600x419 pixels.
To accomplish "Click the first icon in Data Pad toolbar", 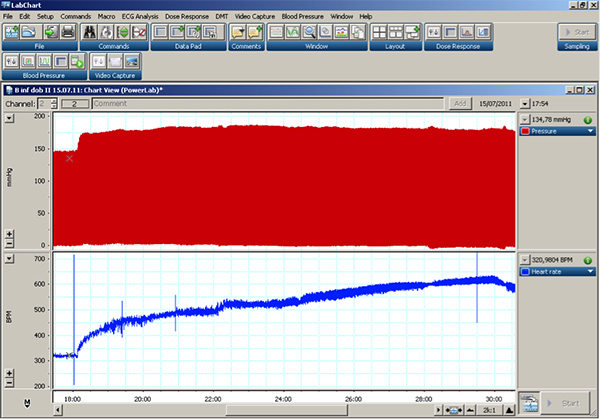I will 161,32.
